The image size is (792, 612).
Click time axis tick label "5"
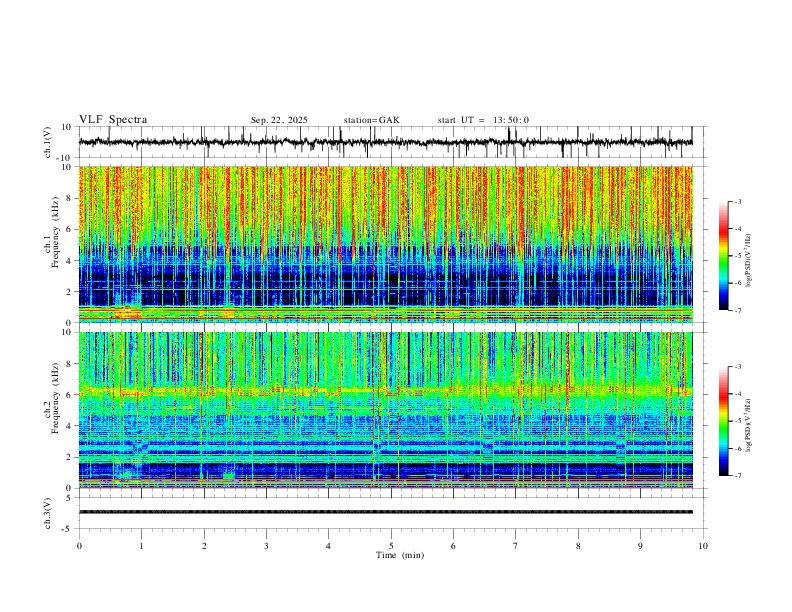(391, 546)
